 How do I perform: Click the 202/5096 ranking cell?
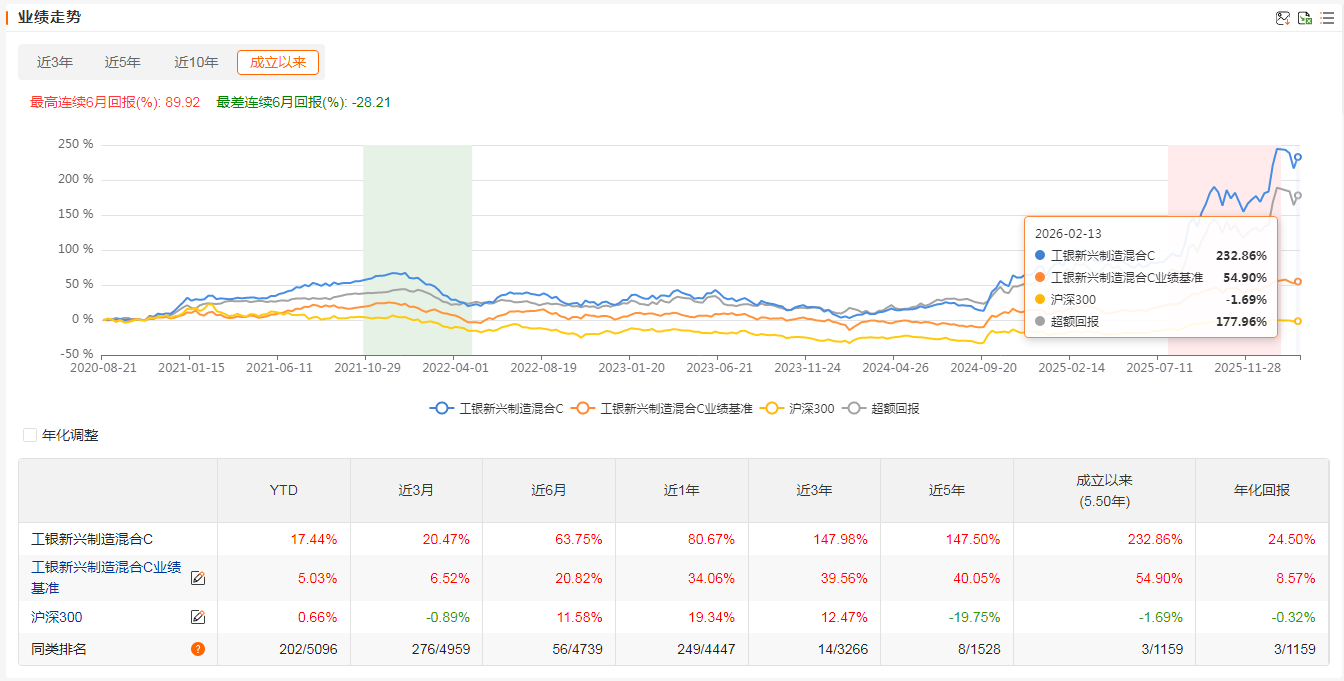click(x=309, y=649)
